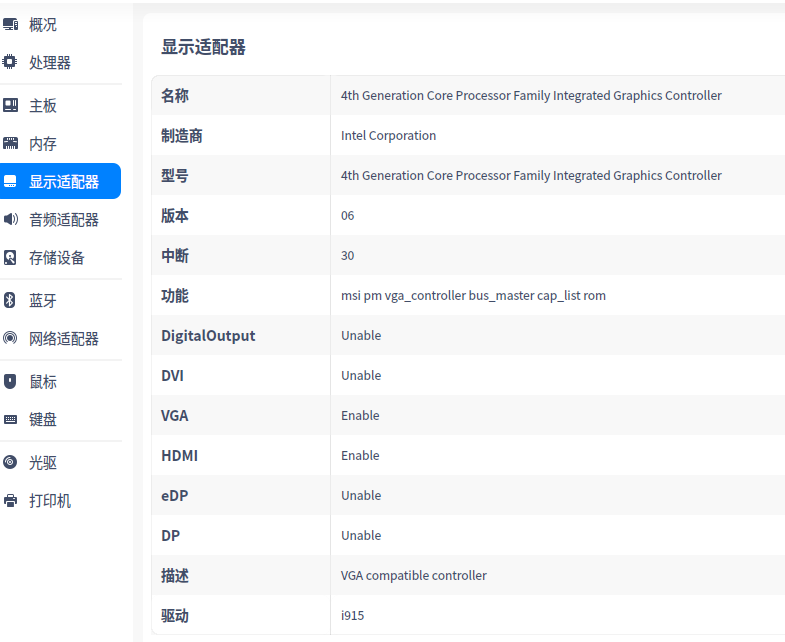Viewport: 785px width, 642px height.
Task: Click the processor chip icon
Action: coord(10,62)
